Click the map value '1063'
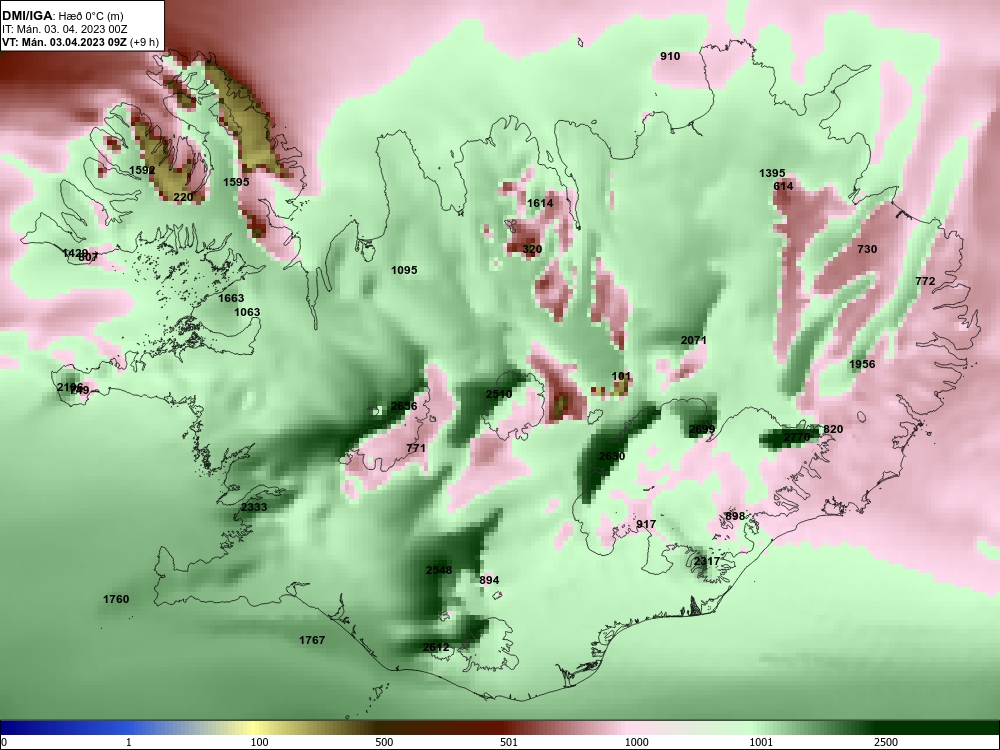The width and height of the screenshot is (1000, 750). click(x=247, y=312)
